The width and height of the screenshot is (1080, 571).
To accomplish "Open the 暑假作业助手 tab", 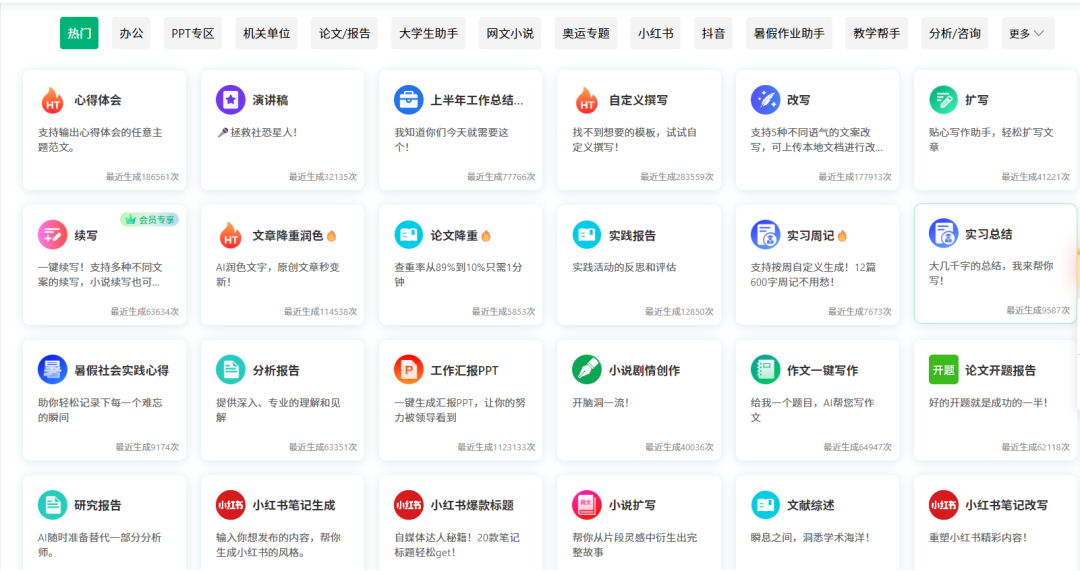I will pos(789,33).
